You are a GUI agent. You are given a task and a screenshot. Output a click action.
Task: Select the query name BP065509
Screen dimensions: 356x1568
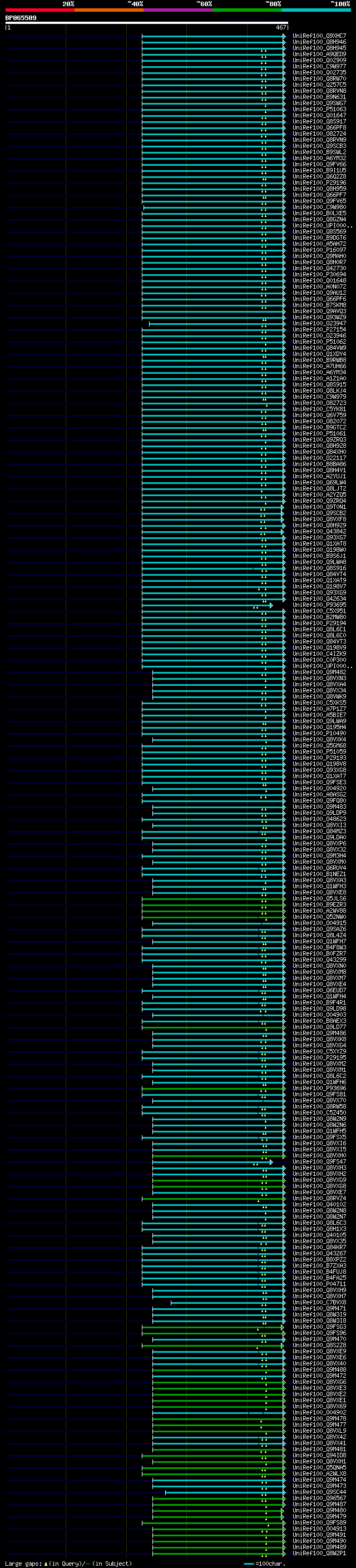coord(21,18)
